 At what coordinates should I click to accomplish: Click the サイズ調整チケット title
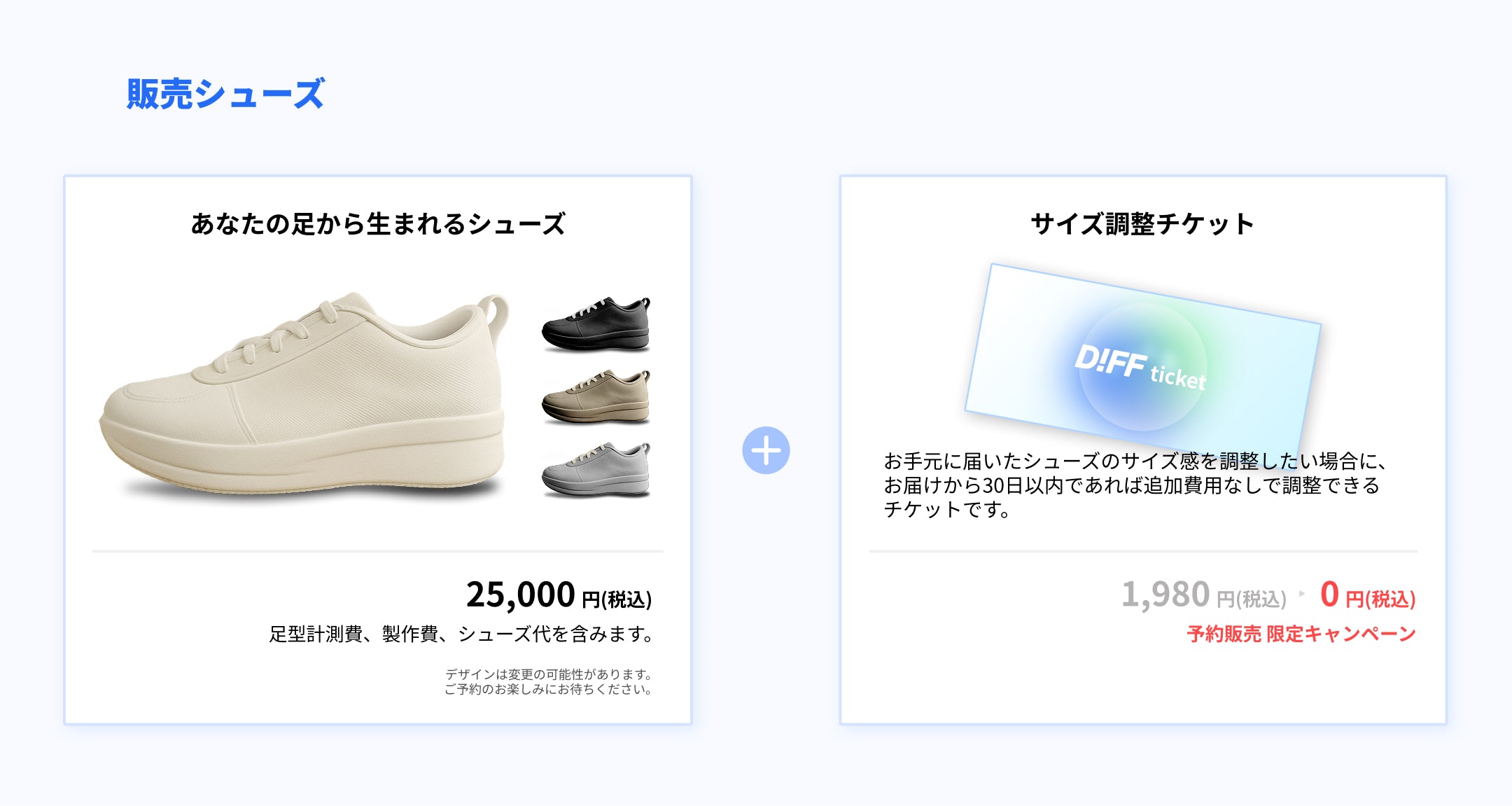(1142, 224)
